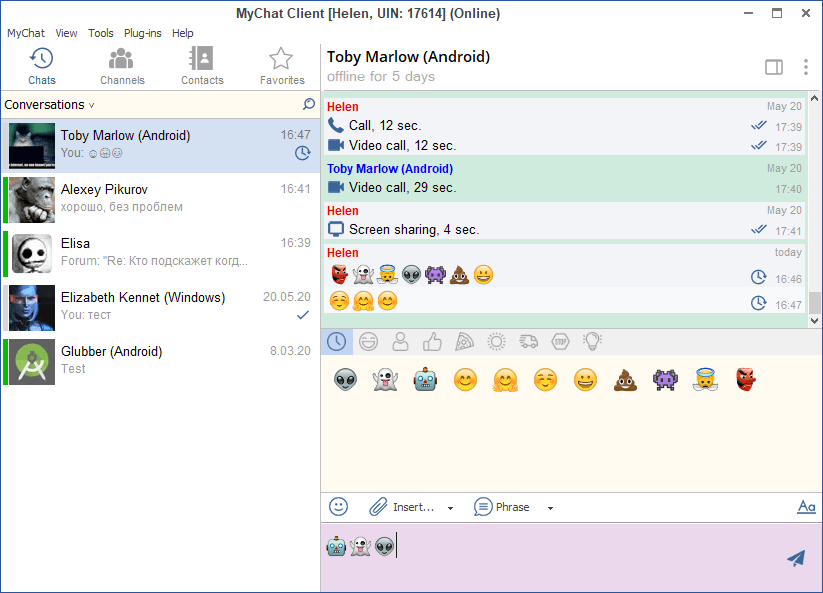Click Alexey Pikurov's monkey avatar

[x=31, y=200]
